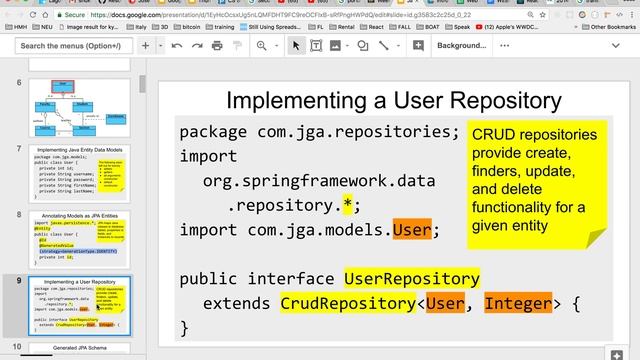
Task: Undo the last action
Action: coord(177,46)
